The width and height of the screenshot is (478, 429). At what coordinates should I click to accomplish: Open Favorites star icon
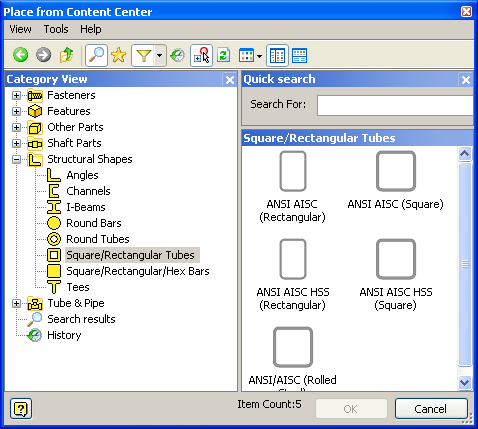119,55
